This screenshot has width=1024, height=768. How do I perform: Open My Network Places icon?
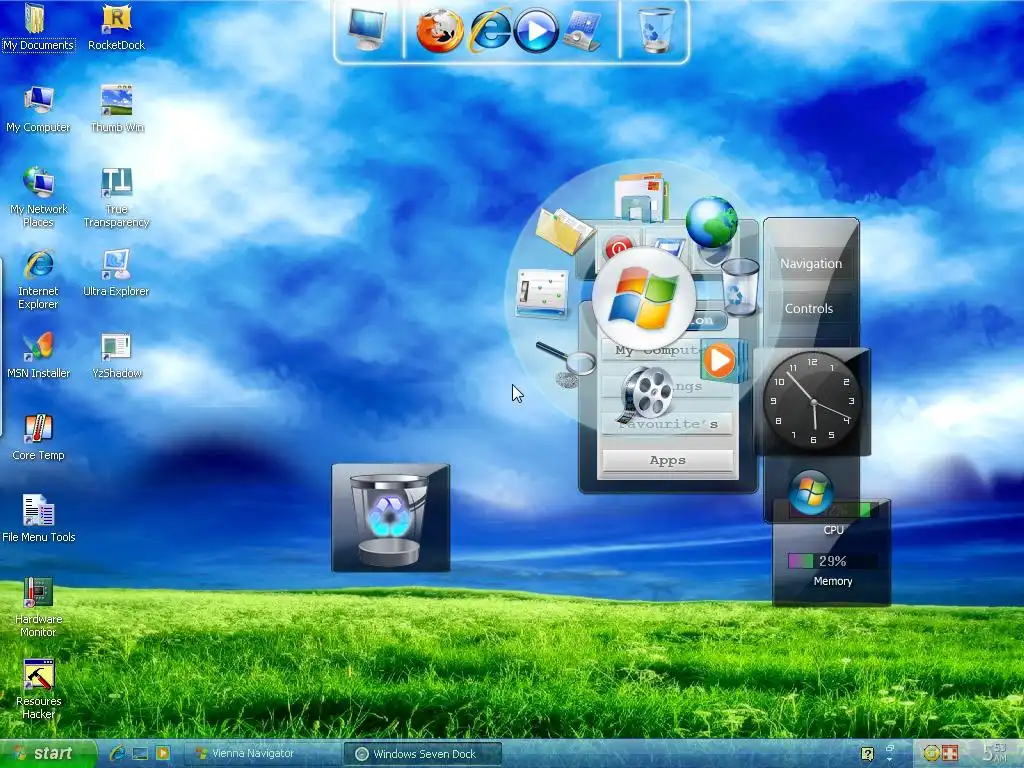[x=38, y=197]
